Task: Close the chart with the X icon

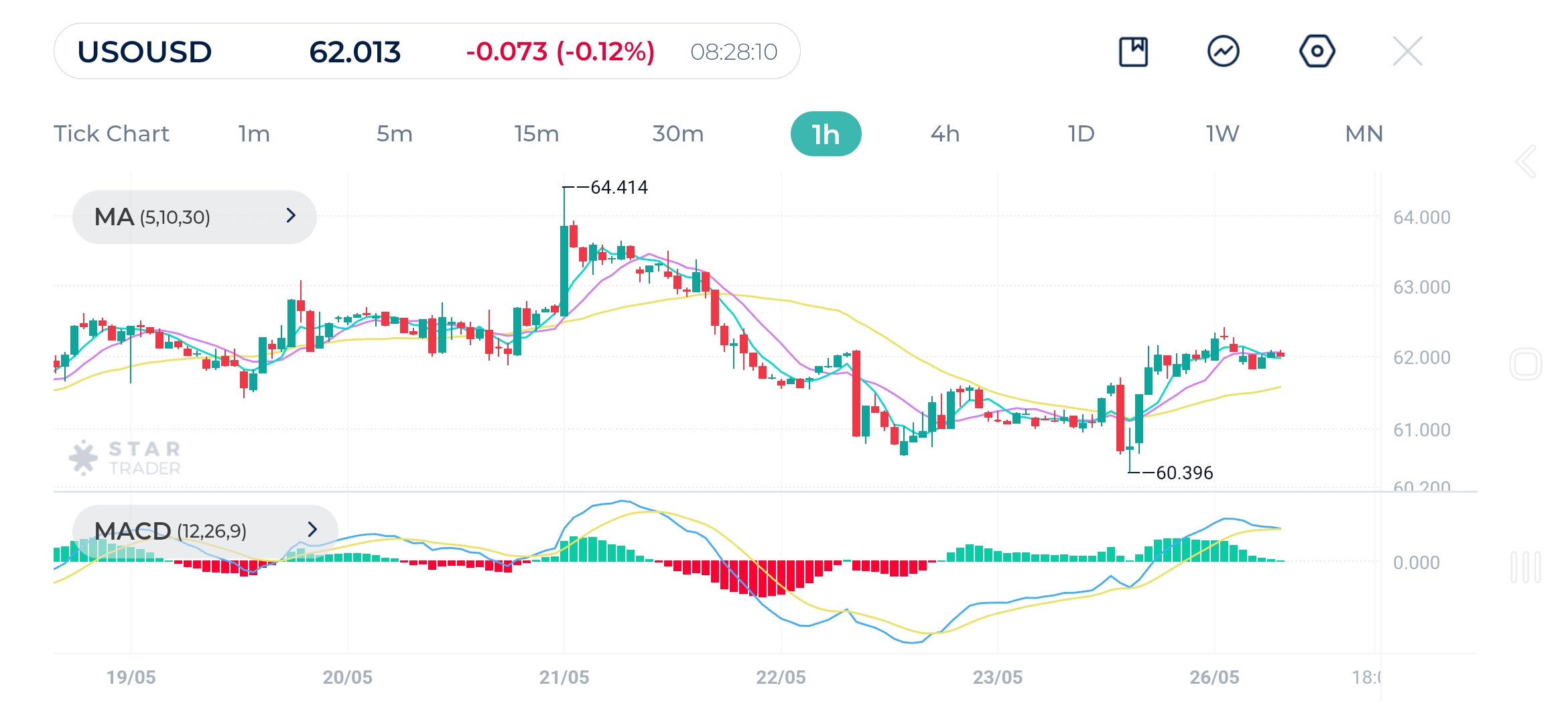Action: pos(1407,52)
